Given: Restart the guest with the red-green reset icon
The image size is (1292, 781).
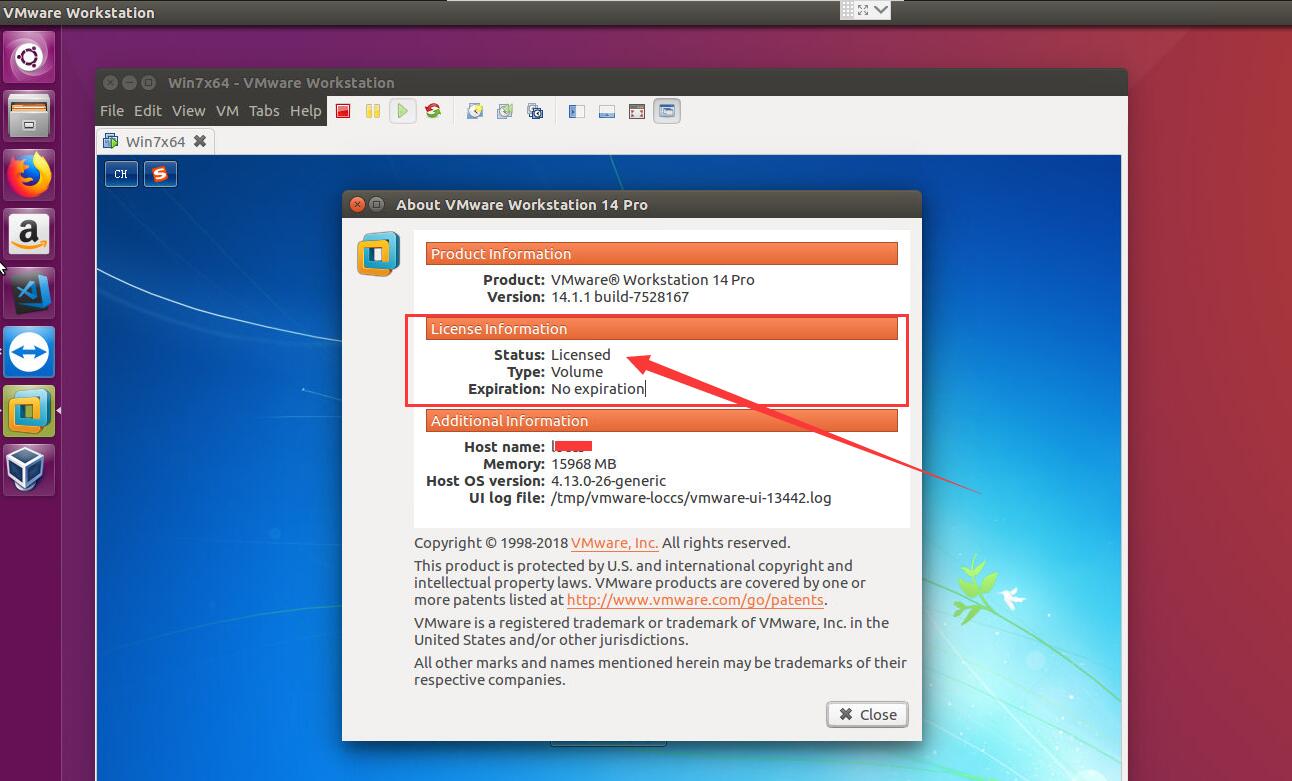Looking at the screenshot, I should click(x=433, y=111).
